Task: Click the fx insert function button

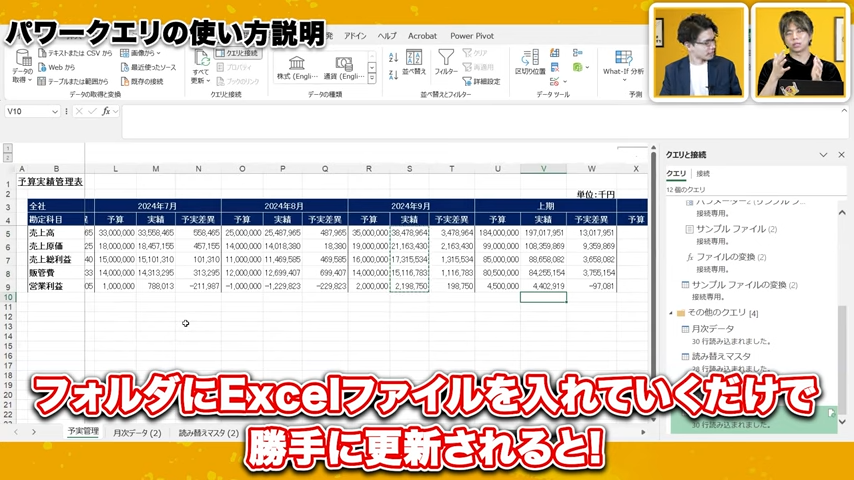Action: coord(106,111)
